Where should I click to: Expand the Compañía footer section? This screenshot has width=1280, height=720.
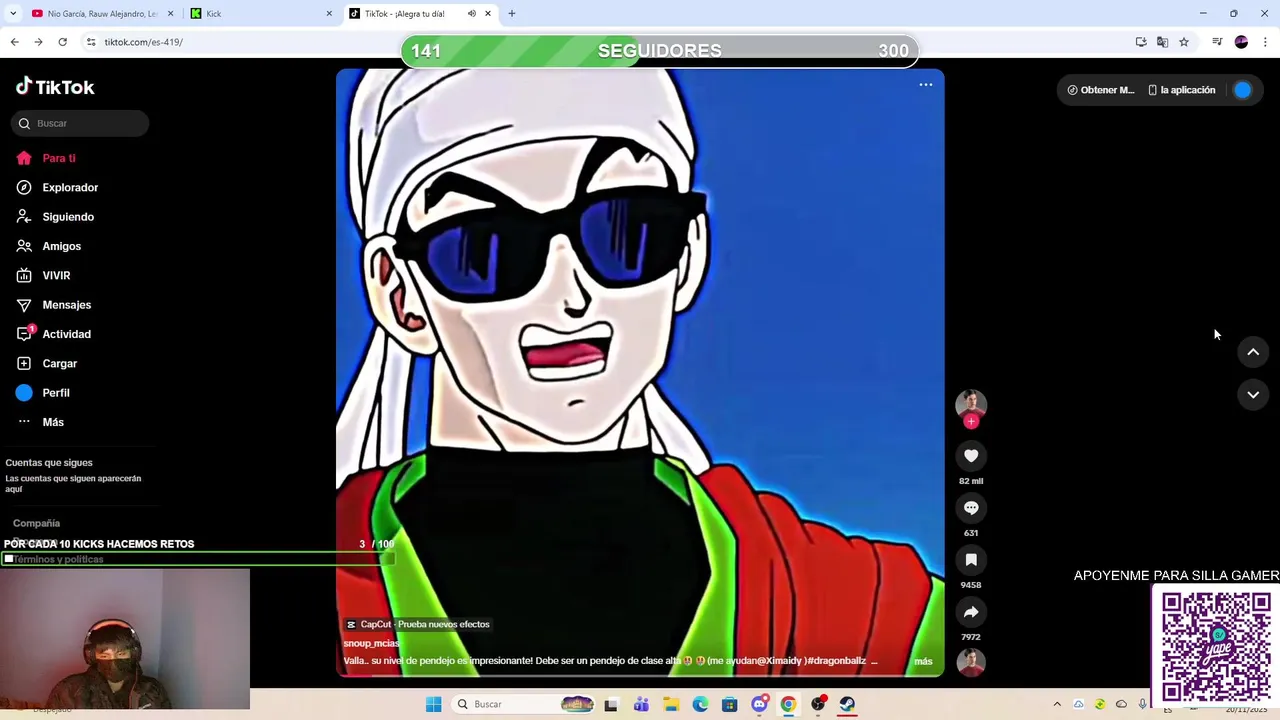pos(37,523)
